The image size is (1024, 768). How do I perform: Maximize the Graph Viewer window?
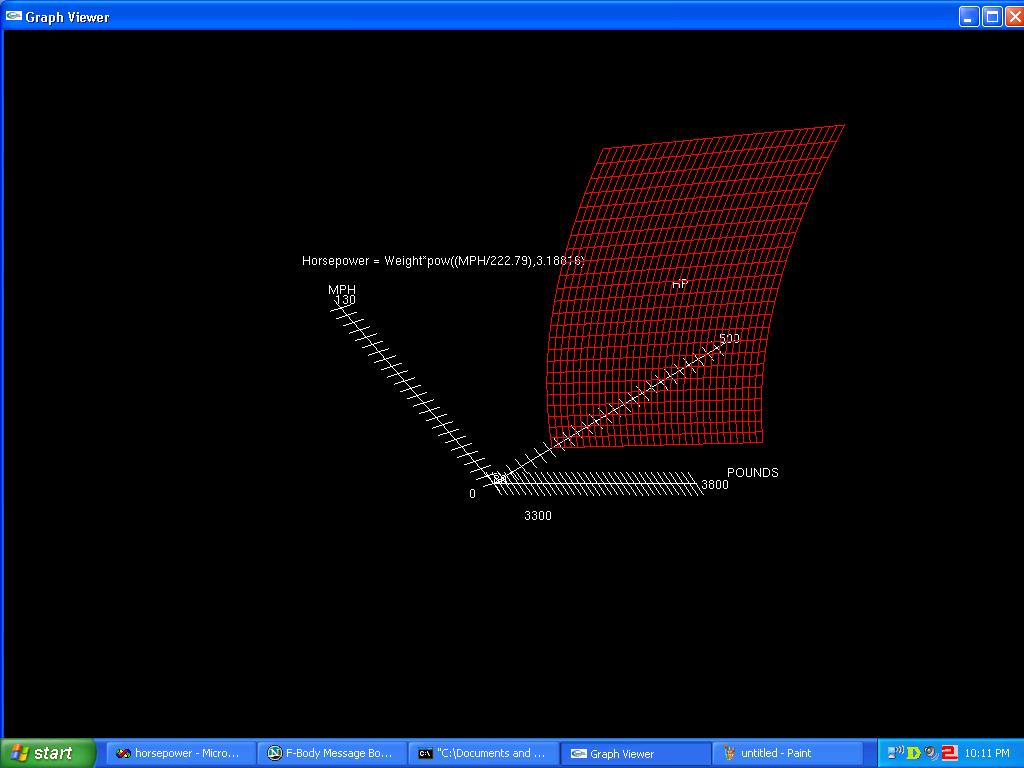[x=991, y=16]
